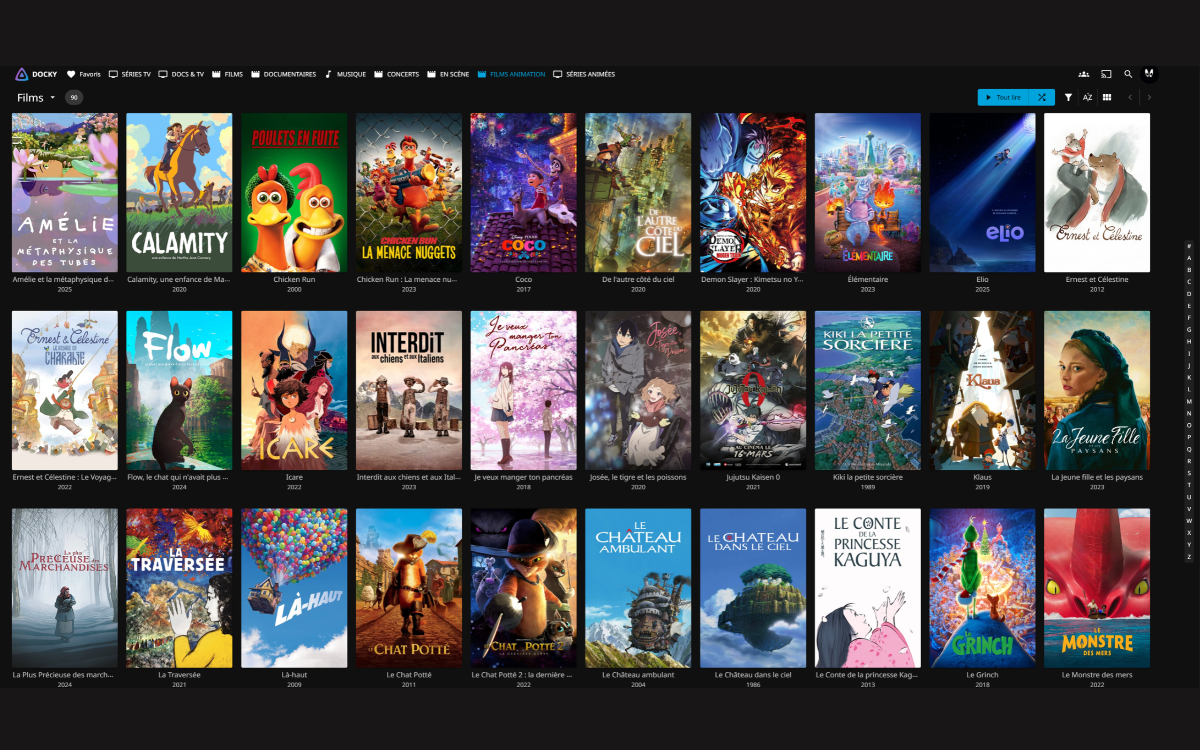The width and height of the screenshot is (1200, 750).
Task: Open the SyncPlay group icon
Action: 1084,74
